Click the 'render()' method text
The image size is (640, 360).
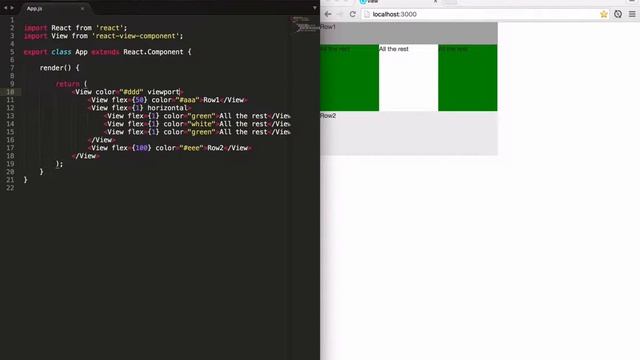pyautogui.click(x=56, y=68)
